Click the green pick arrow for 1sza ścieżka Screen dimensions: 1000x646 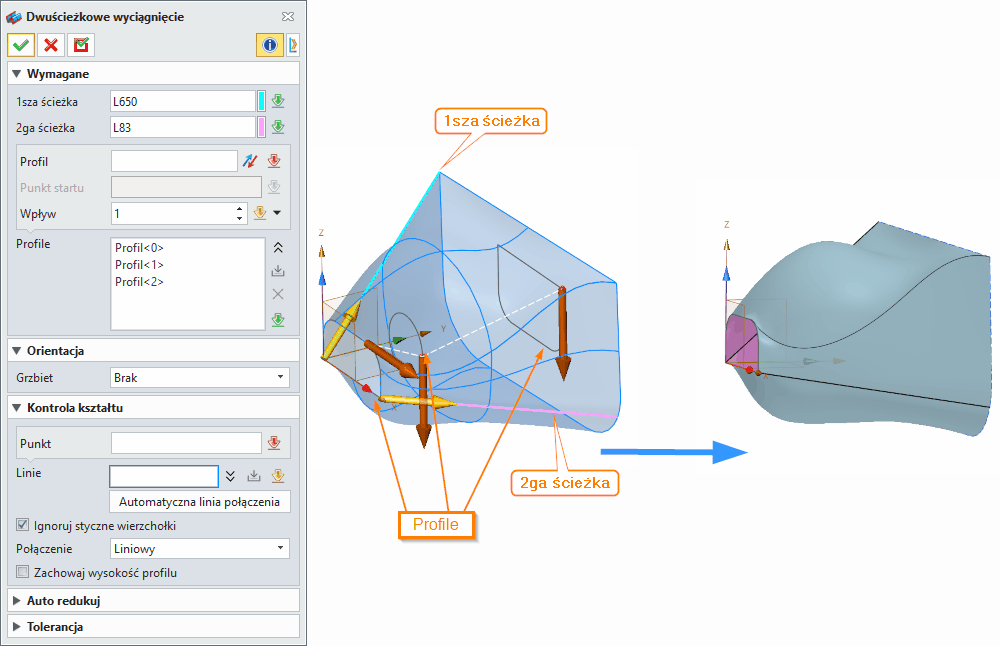(278, 101)
